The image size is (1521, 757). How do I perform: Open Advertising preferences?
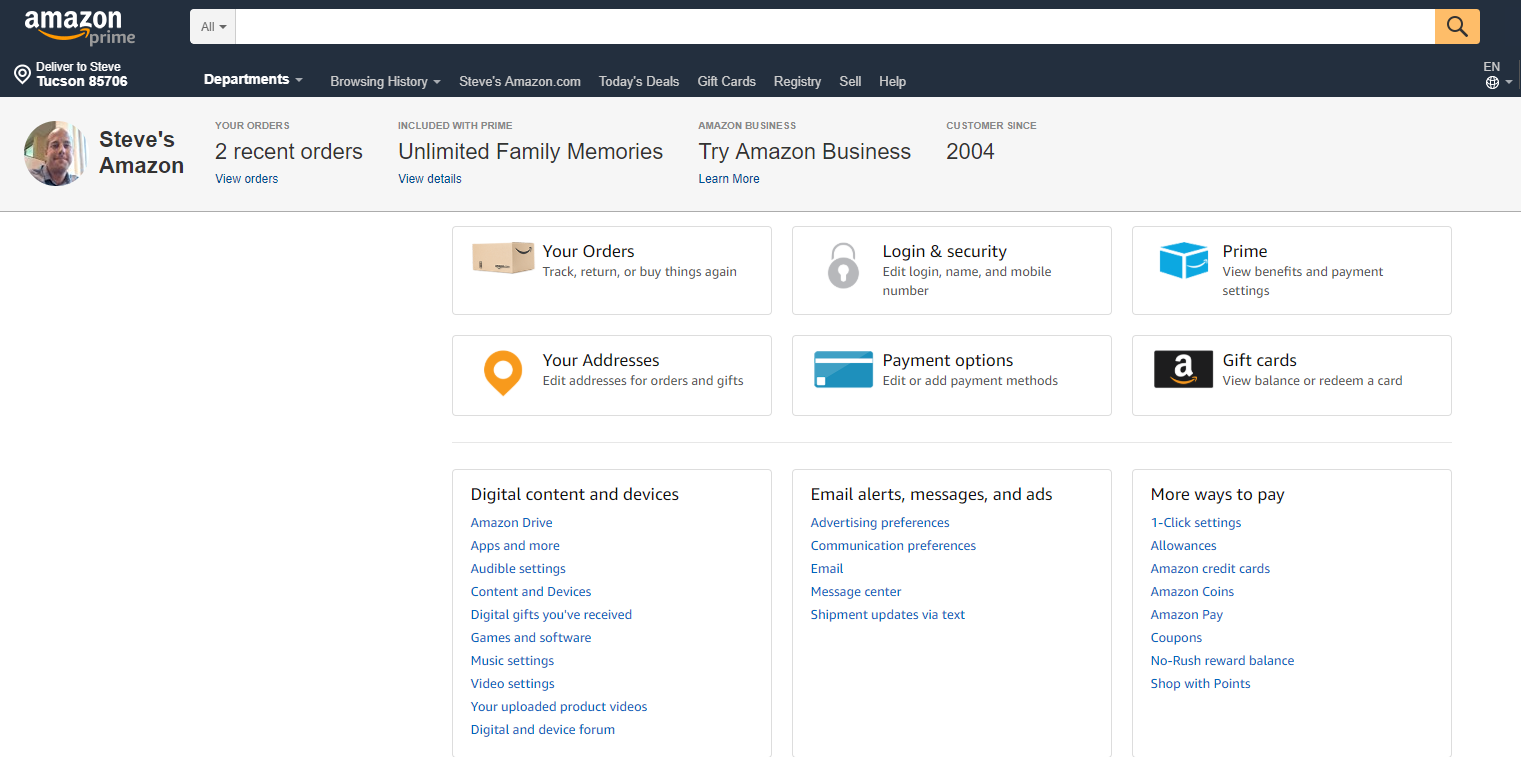click(880, 523)
